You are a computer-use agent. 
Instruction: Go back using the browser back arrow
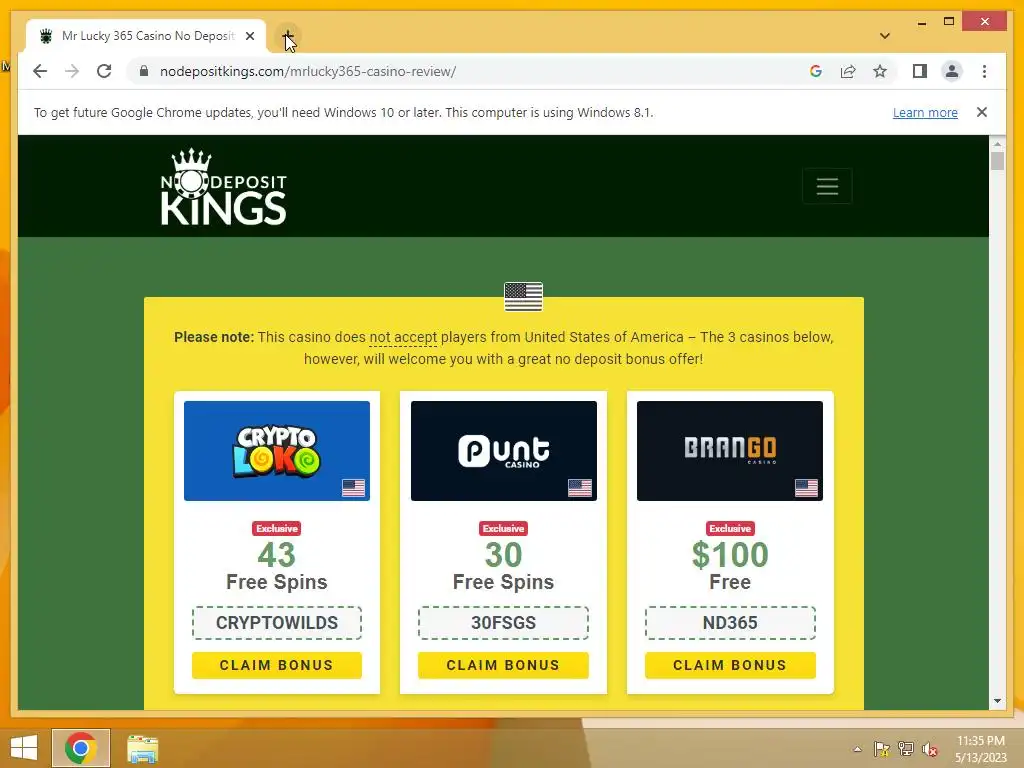(x=40, y=71)
